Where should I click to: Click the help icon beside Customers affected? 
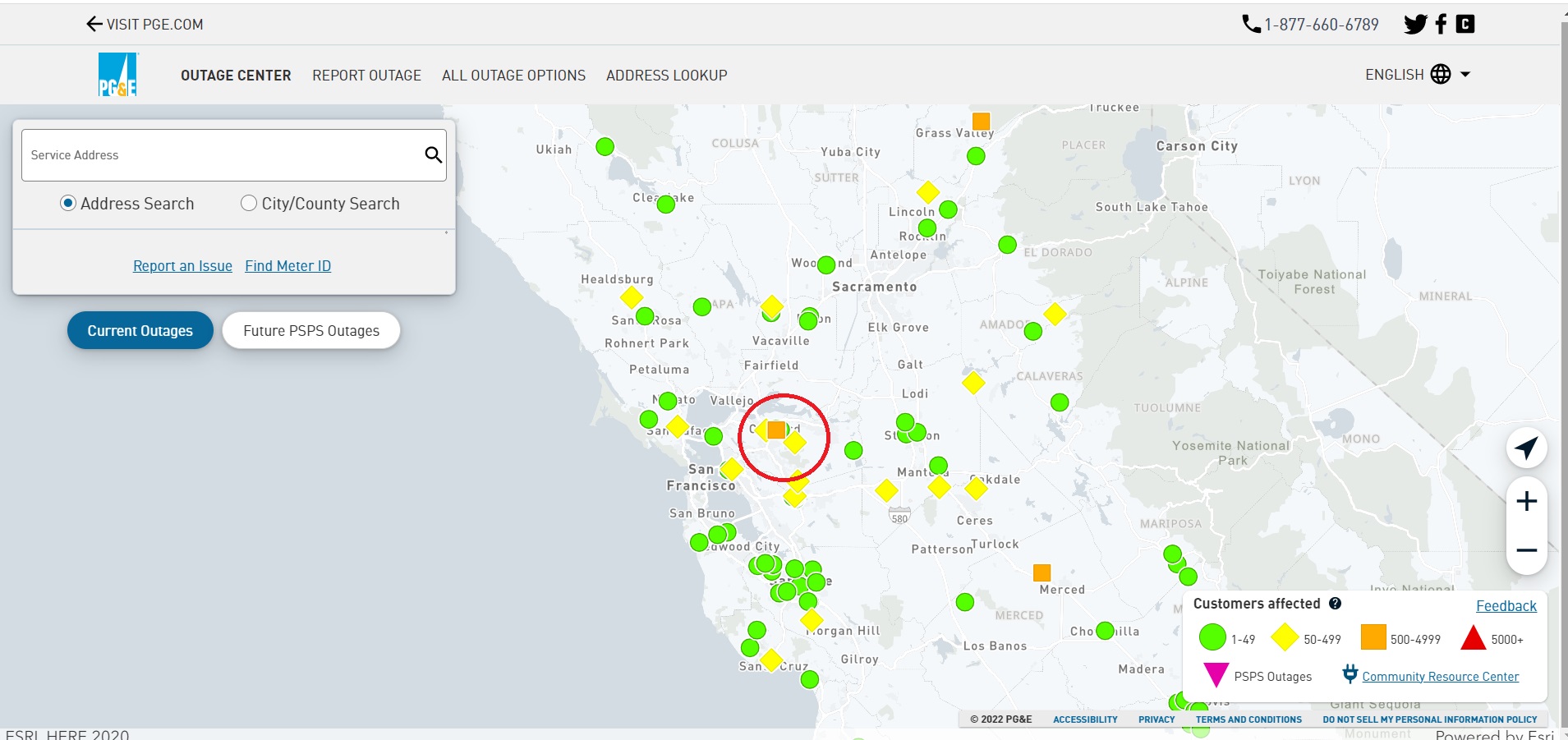(x=1336, y=604)
